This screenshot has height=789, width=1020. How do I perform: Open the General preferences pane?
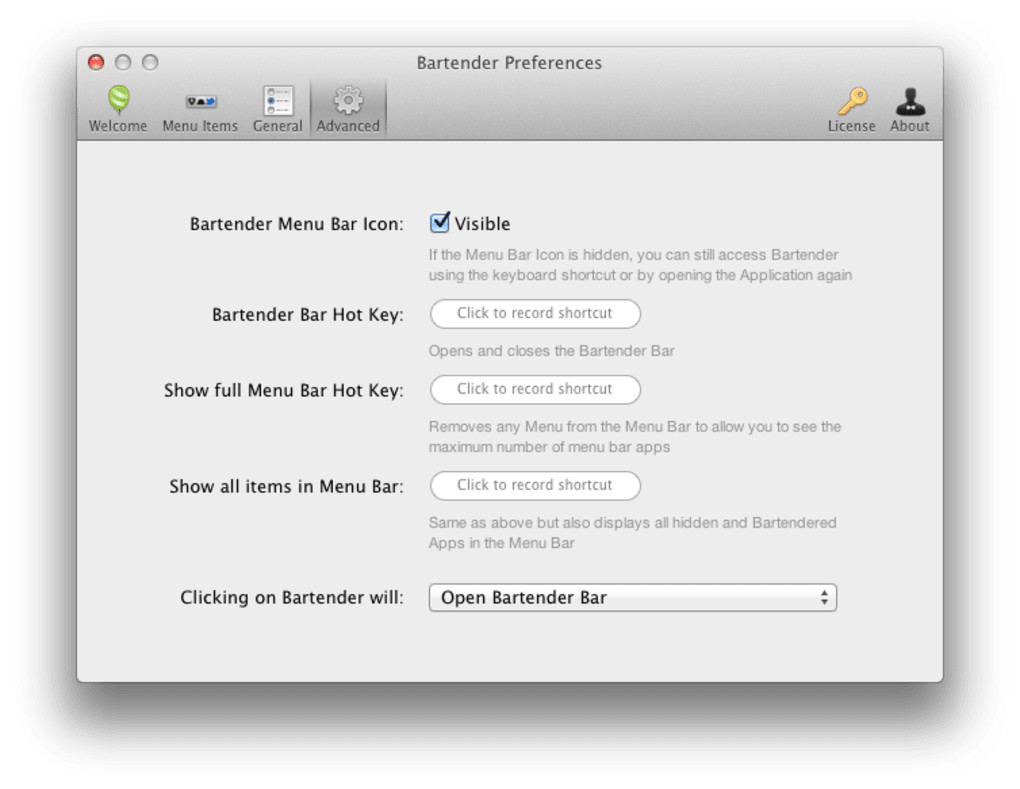coord(278,109)
